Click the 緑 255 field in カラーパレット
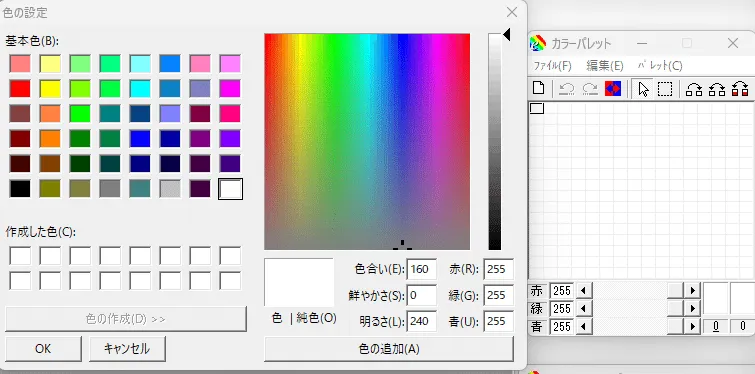Viewport: 755px width, 374px height. 562,309
